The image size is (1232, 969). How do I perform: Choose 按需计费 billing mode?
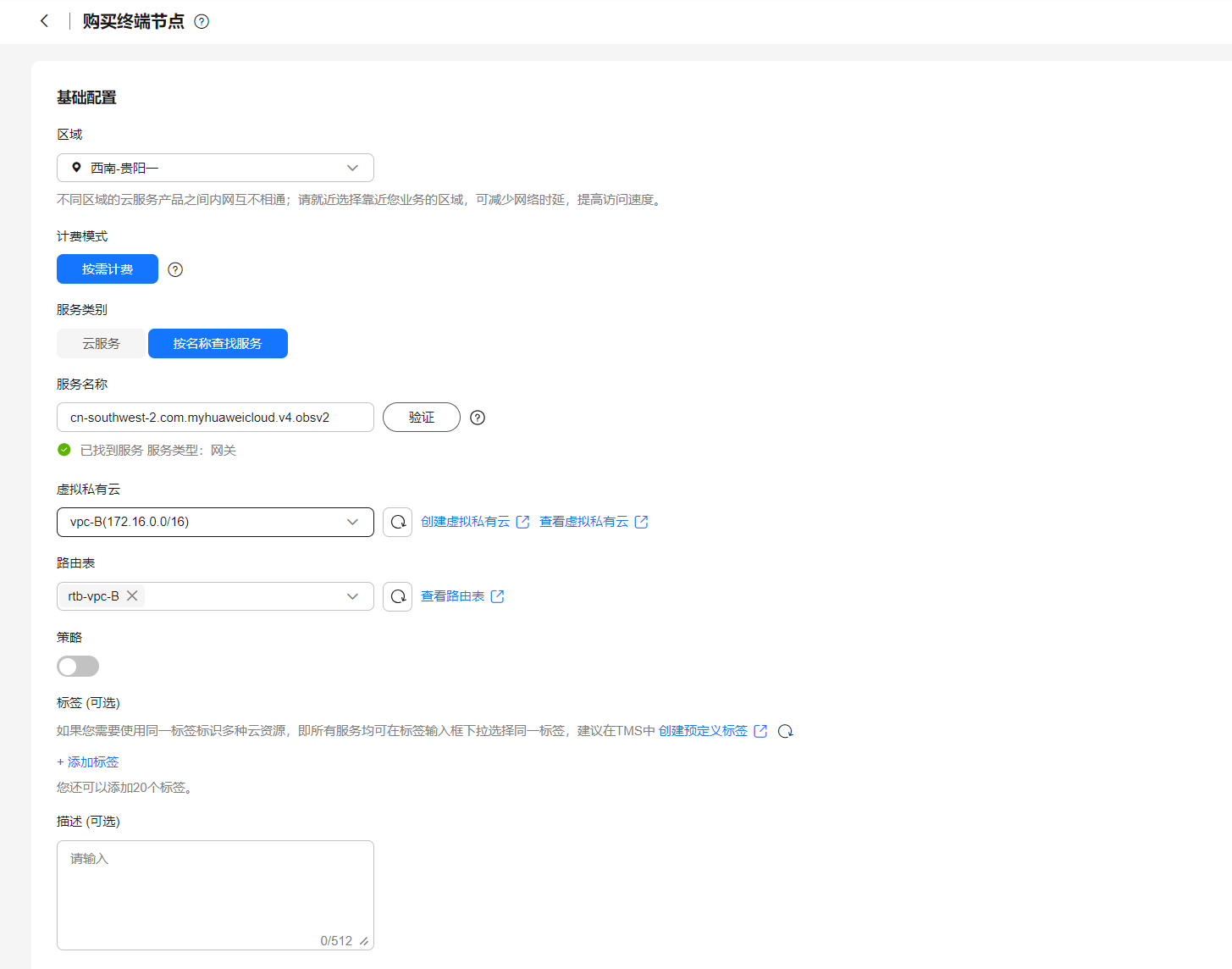[x=108, y=269]
